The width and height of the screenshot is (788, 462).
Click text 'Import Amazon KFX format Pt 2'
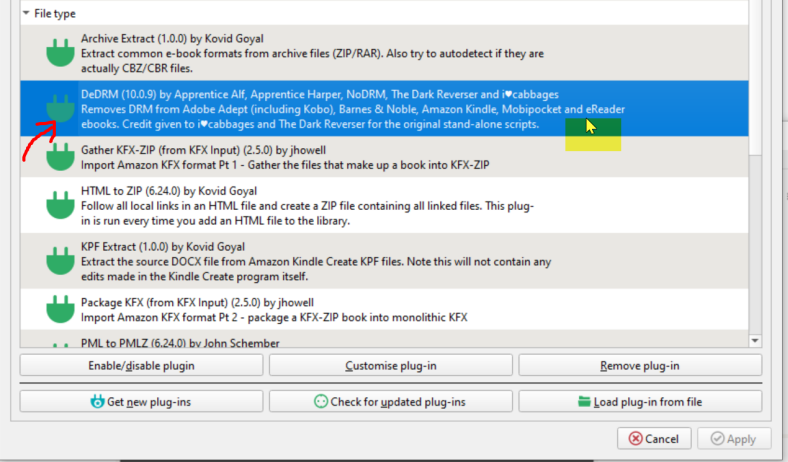pos(159,318)
